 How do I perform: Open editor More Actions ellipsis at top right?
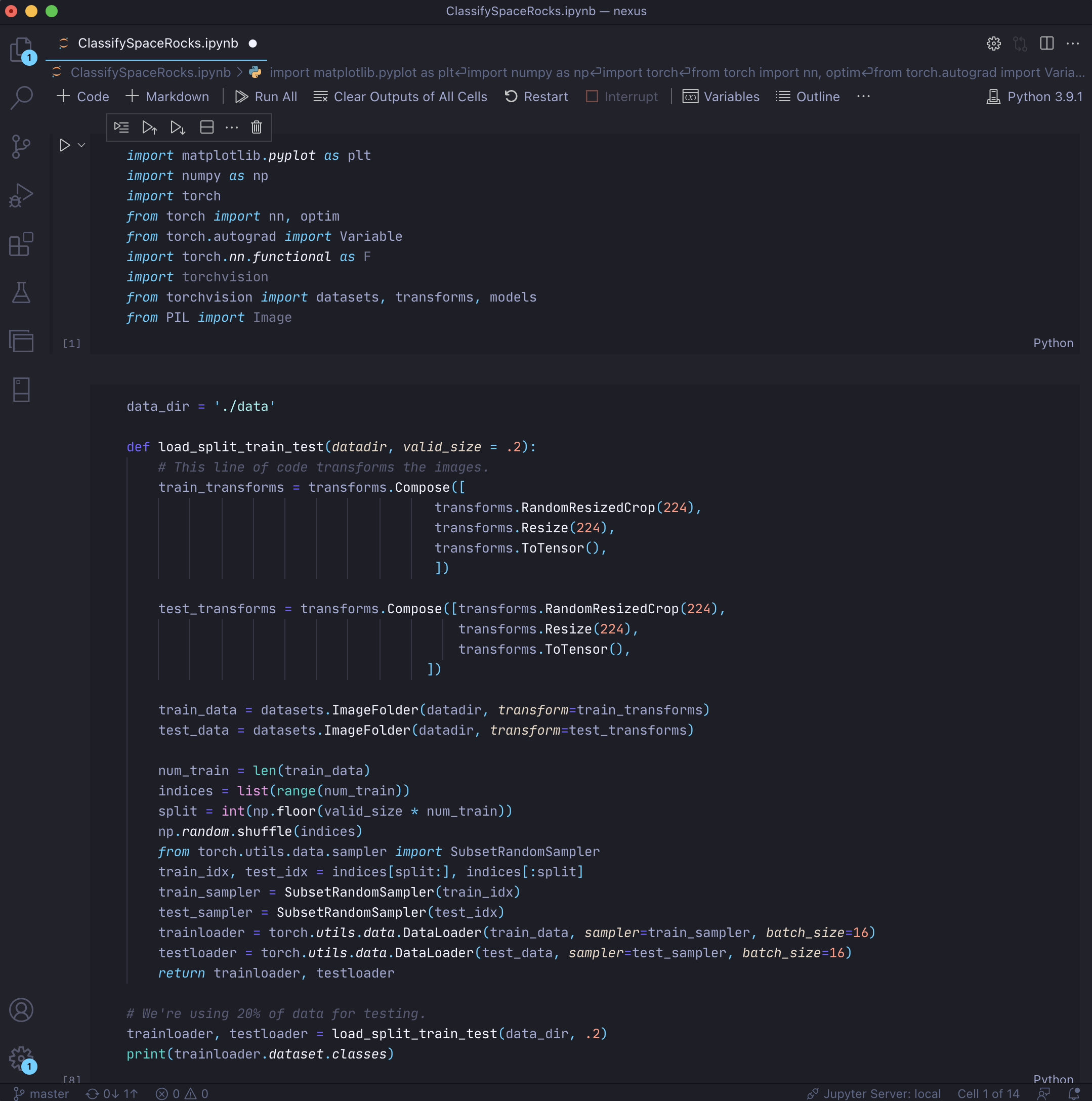point(1073,44)
